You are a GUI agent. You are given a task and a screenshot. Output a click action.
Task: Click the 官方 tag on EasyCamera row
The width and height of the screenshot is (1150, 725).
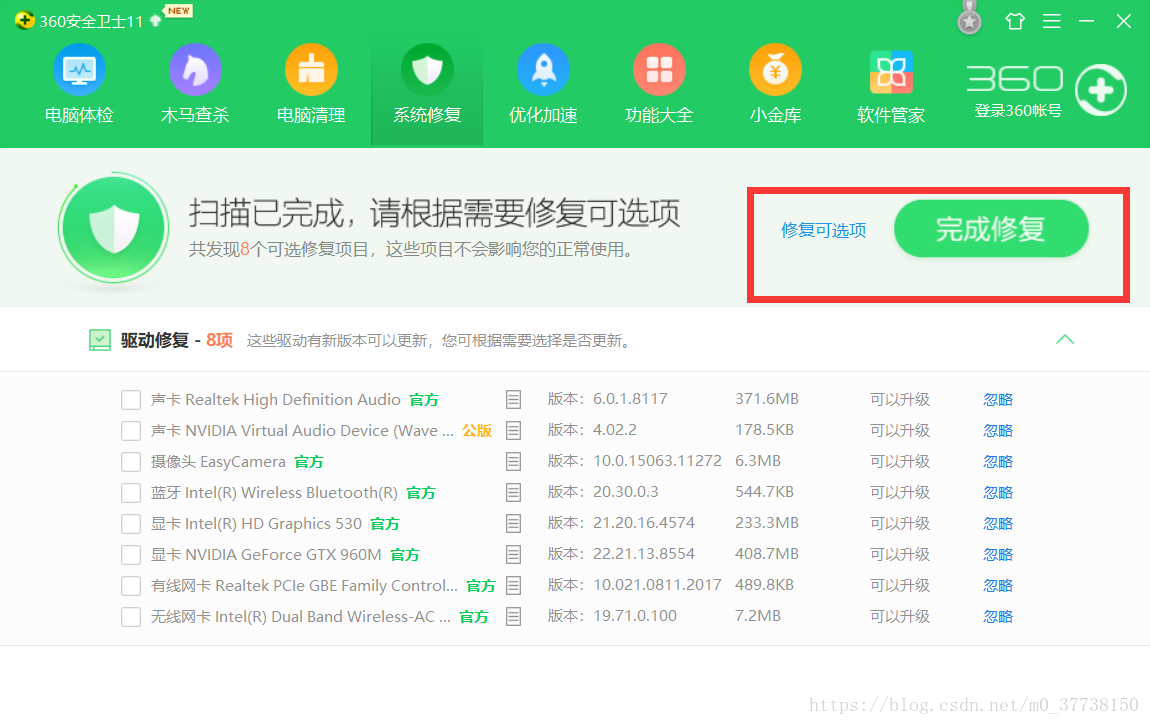(x=309, y=462)
